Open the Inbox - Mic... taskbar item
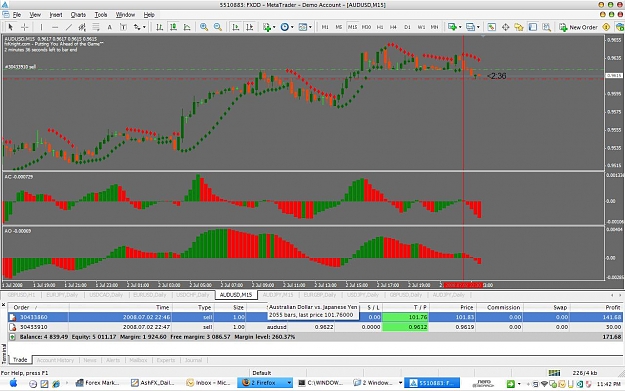This screenshot has width=625, height=391. (208, 383)
